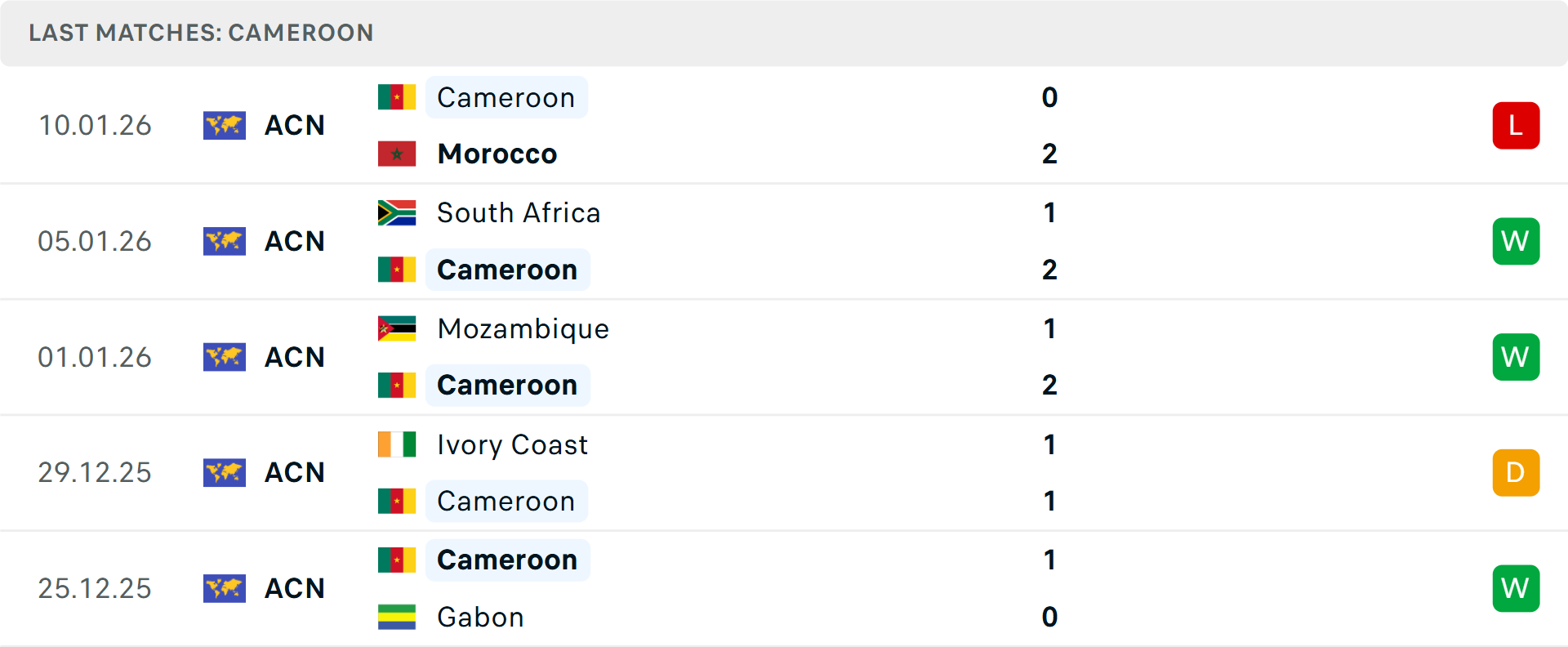This screenshot has height=647, width=1568.
Task: Click the South Africa flag icon
Action: click(x=397, y=212)
